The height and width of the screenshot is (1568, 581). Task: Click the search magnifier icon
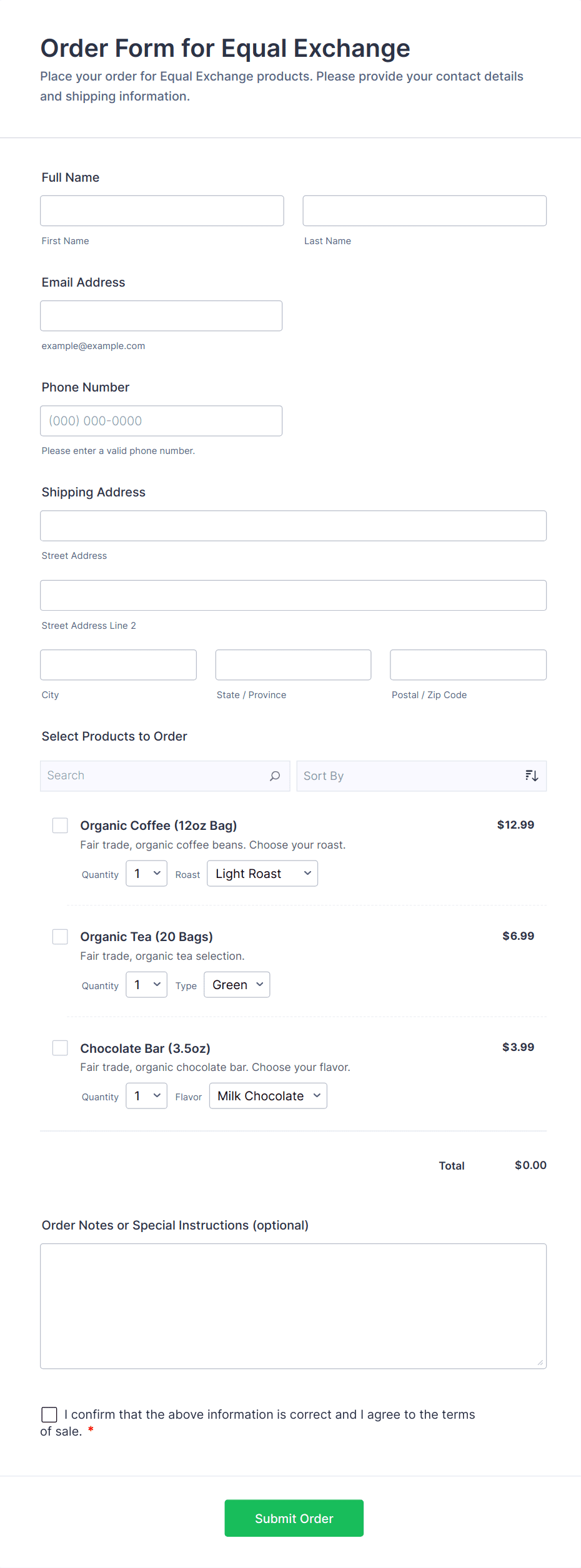click(275, 776)
